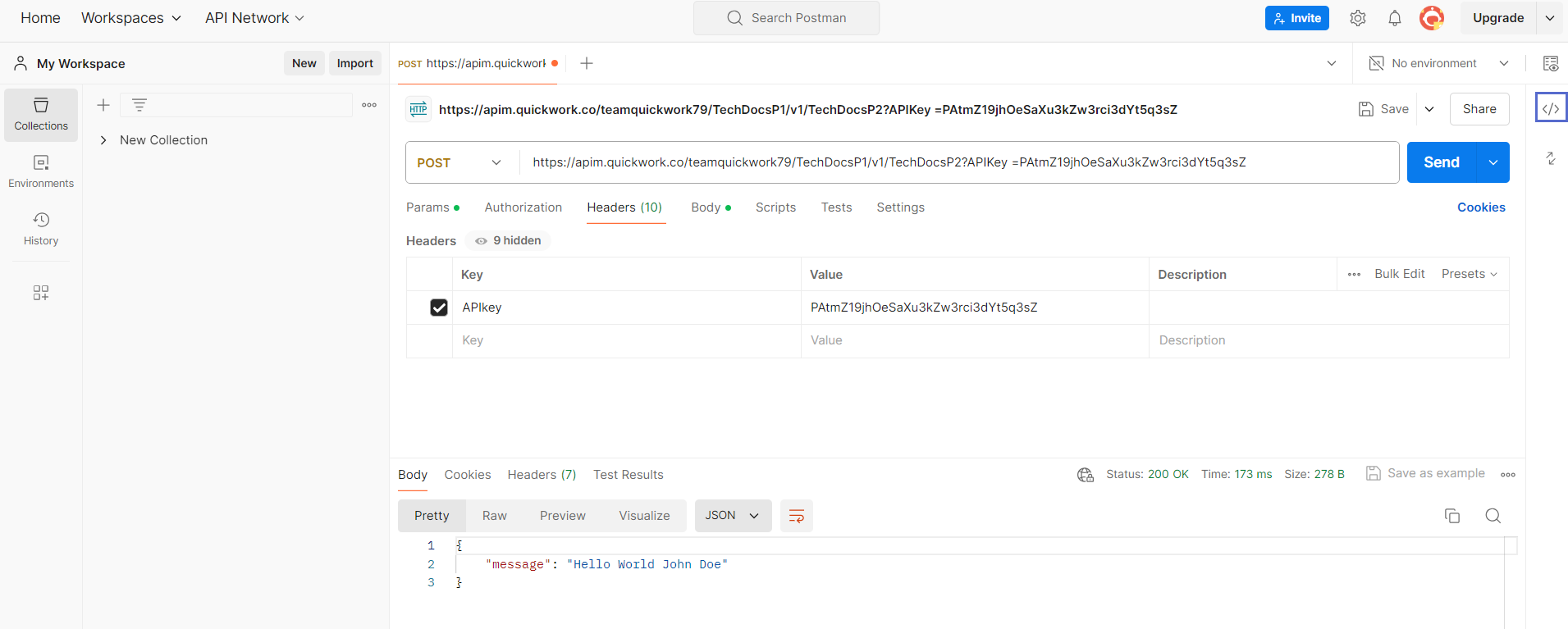Image resolution: width=1568 pixels, height=629 pixels.
Task: Open the Presets dropdown
Action: click(1470, 274)
